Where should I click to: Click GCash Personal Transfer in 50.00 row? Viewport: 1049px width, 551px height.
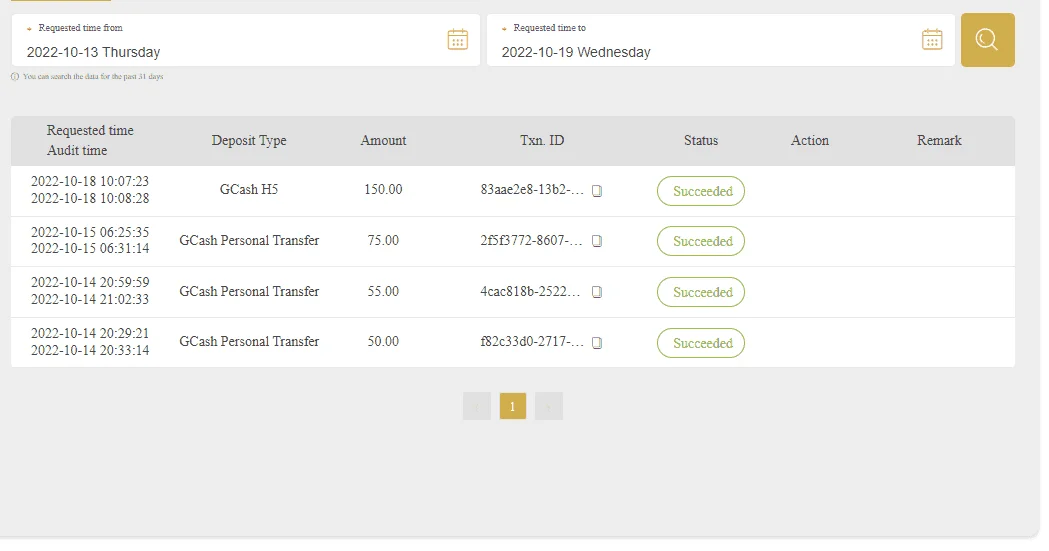click(249, 341)
